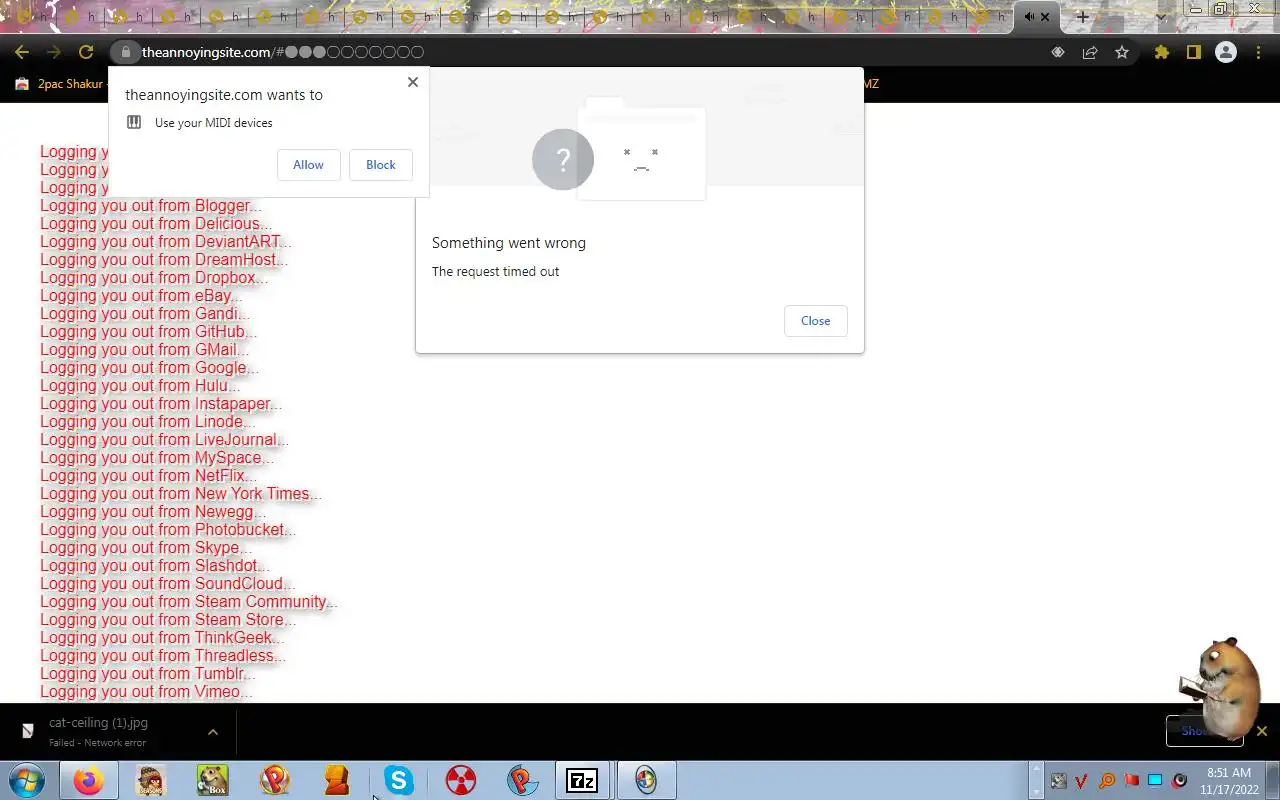The image size is (1280, 800).
Task: Click the forward navigation arrow
Action: 54,52
